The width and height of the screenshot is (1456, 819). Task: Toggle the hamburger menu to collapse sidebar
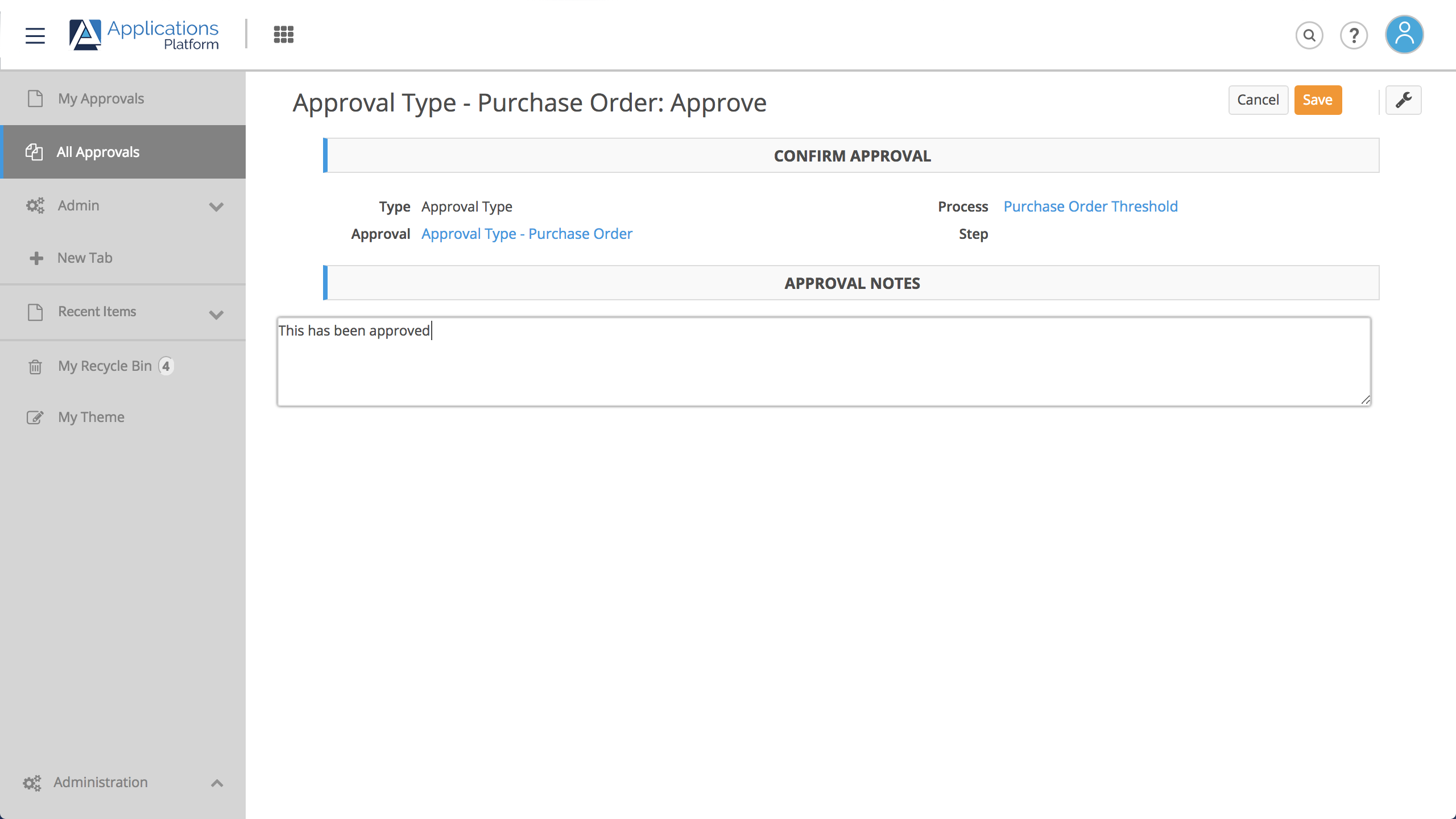35,35
